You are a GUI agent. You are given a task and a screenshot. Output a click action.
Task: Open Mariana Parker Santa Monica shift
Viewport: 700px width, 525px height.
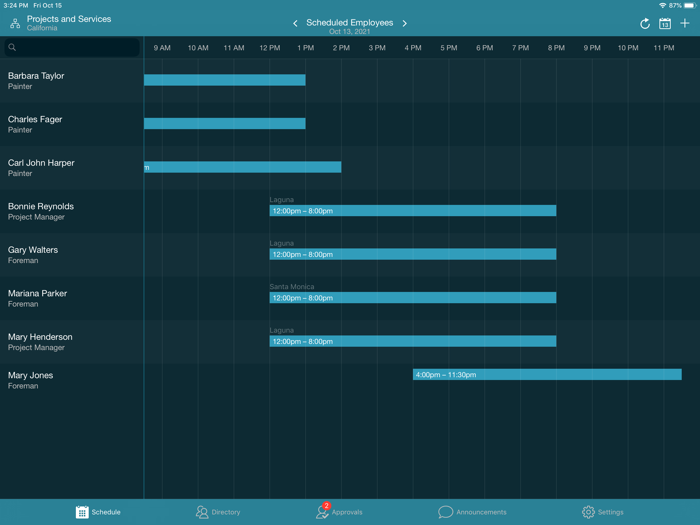[x=413, y=298]
